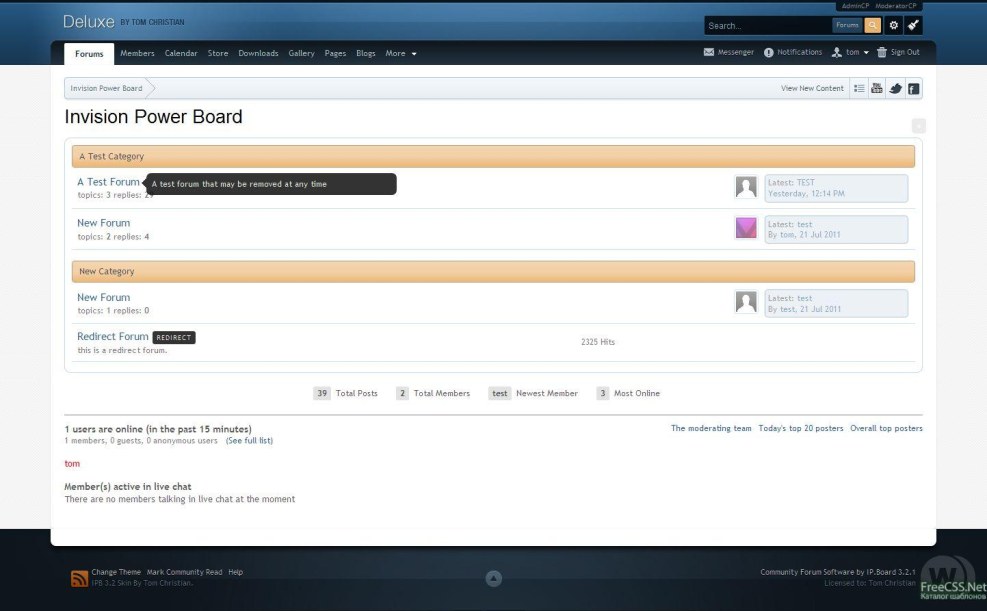Image resolution: width=987 pixels, height=611 pixels.
Task: Open the YouTube social icon
Action: point(877,88)
